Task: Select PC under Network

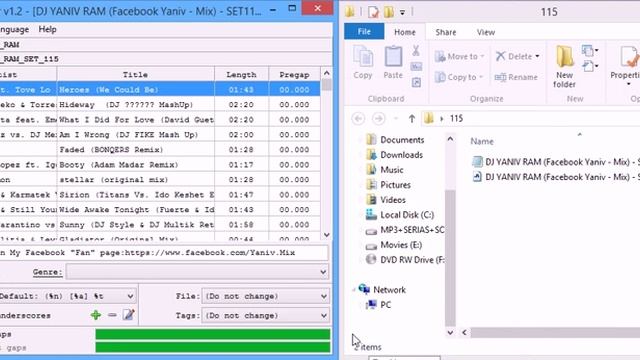Action: [378, 305]
